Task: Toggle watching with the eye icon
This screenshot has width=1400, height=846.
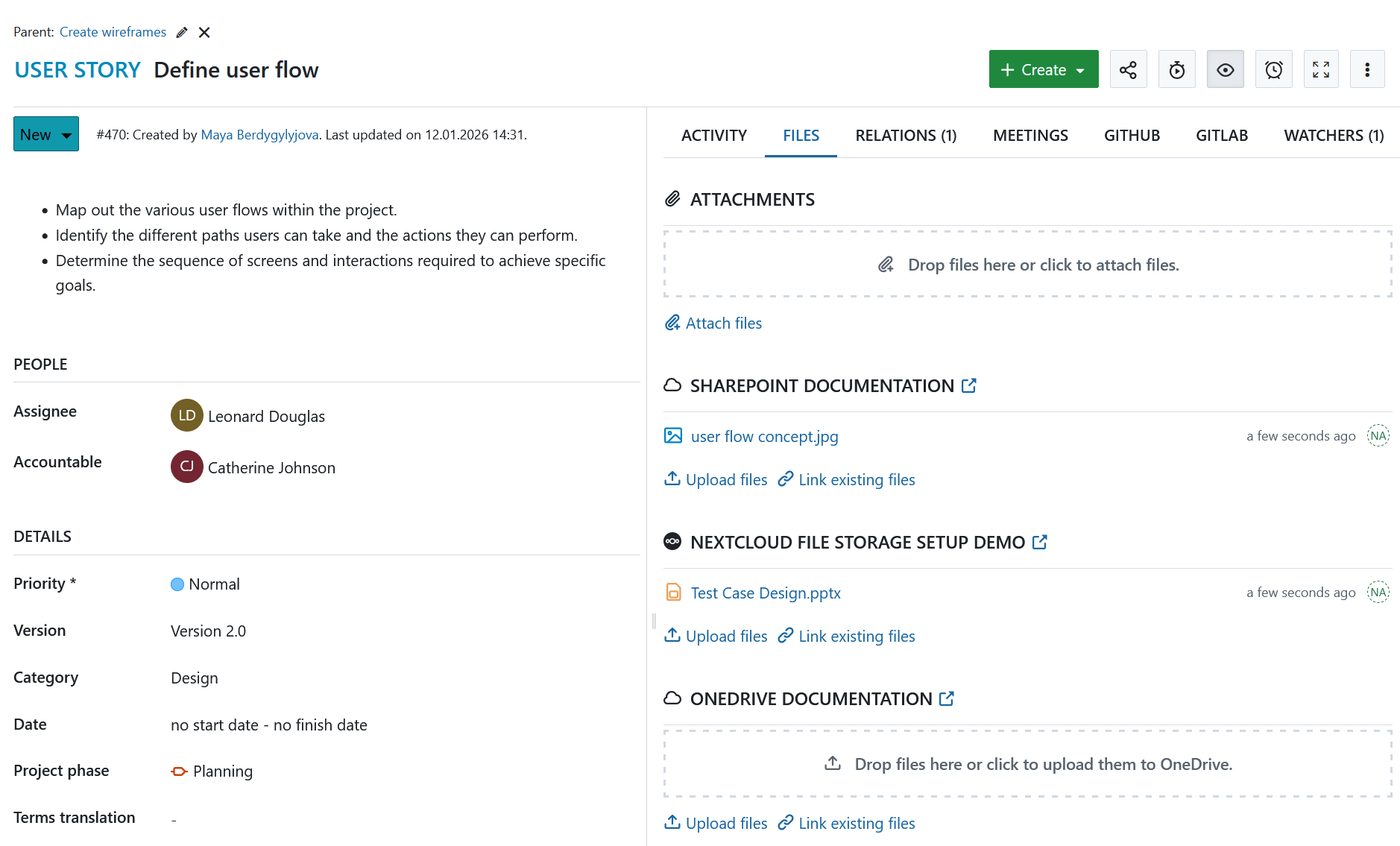Action: pos(1225,69)
